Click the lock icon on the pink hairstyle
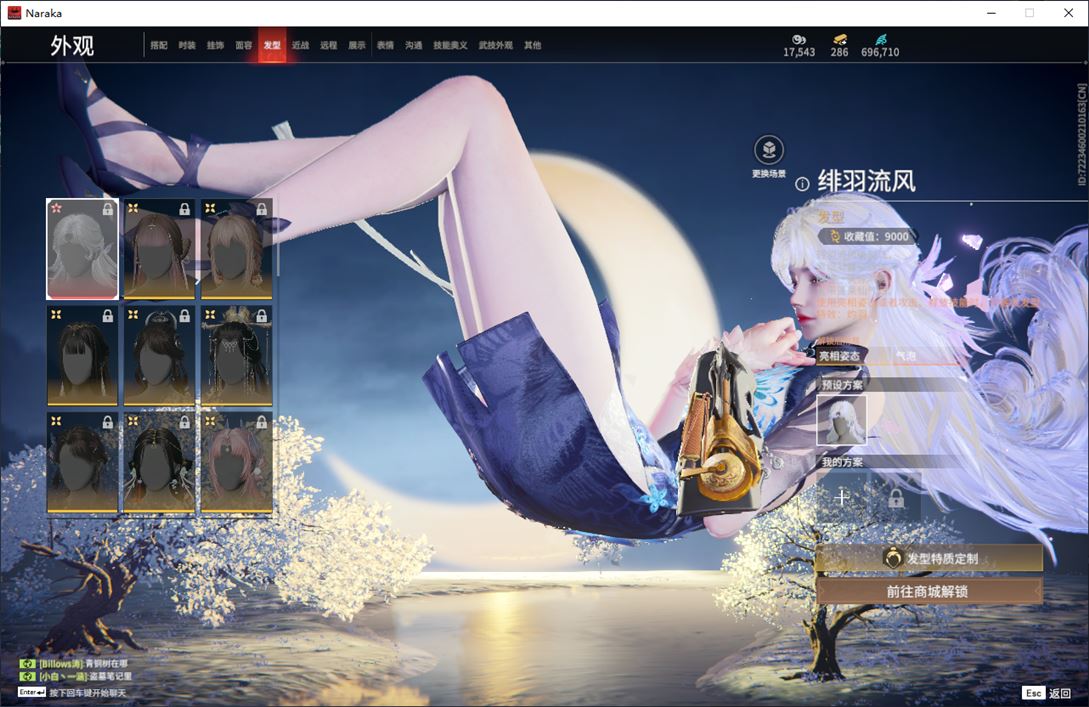 (x=262, y=422)
